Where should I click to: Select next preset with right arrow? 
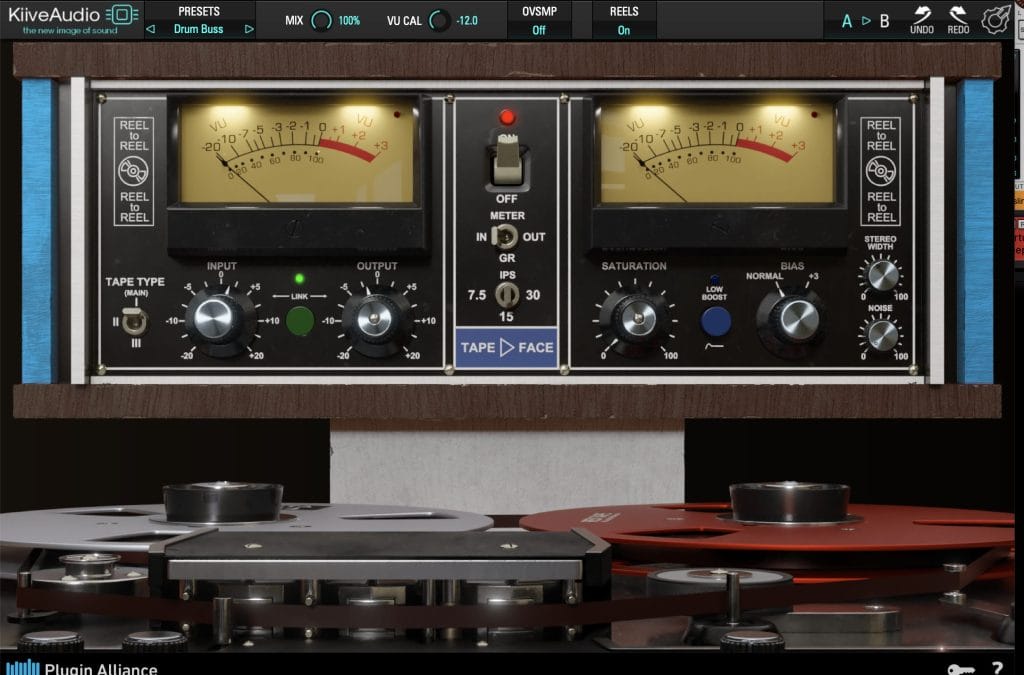click(x=249, y=29)
